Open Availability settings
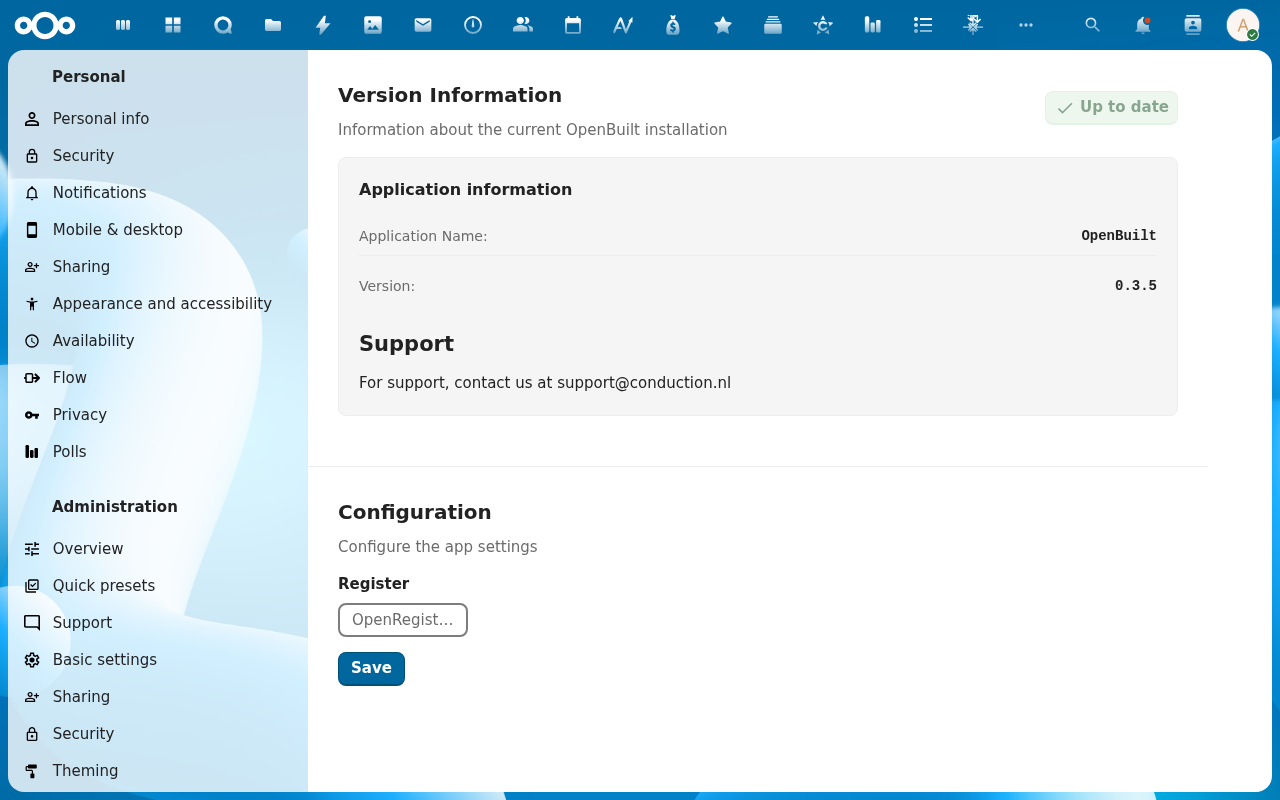 click(158, 341)
